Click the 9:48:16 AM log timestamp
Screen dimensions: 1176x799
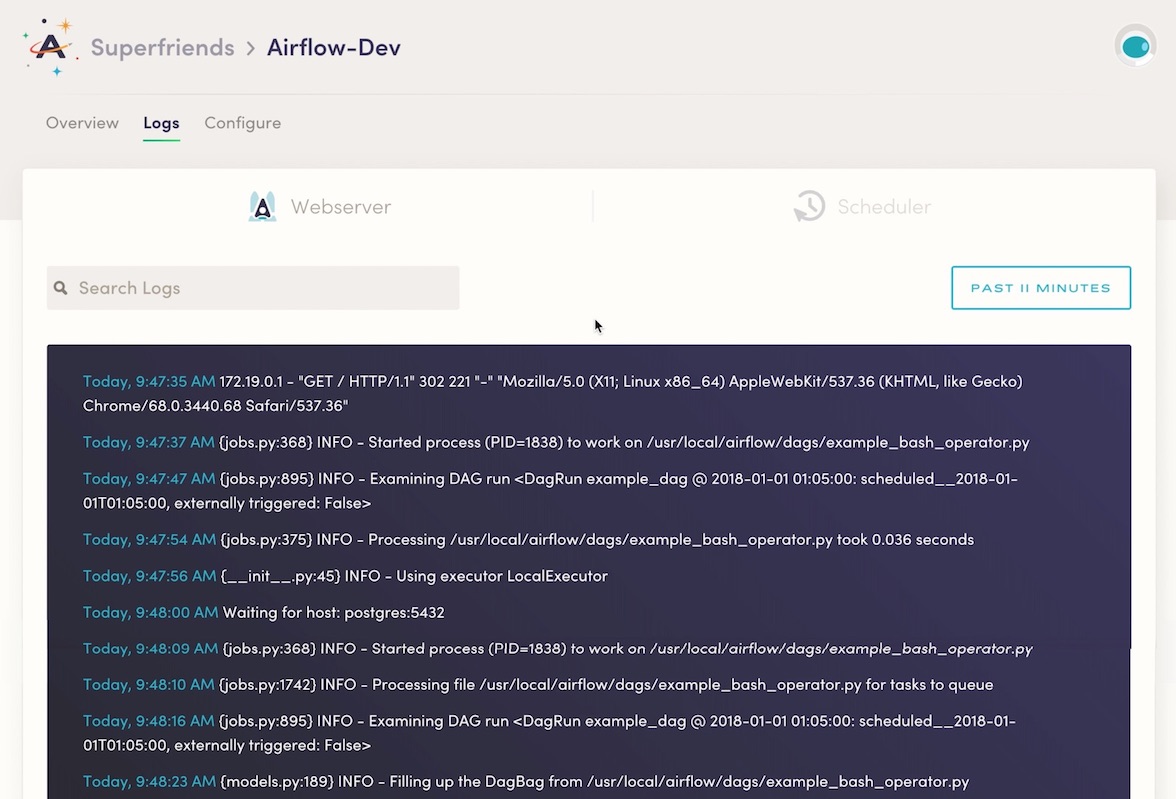148,721
